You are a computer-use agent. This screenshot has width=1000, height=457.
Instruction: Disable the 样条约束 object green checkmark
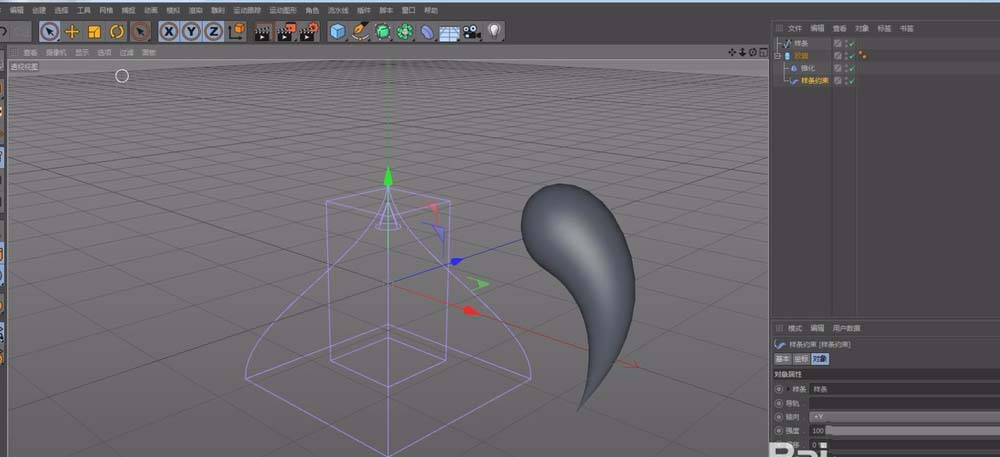click(x=850, y=81)
